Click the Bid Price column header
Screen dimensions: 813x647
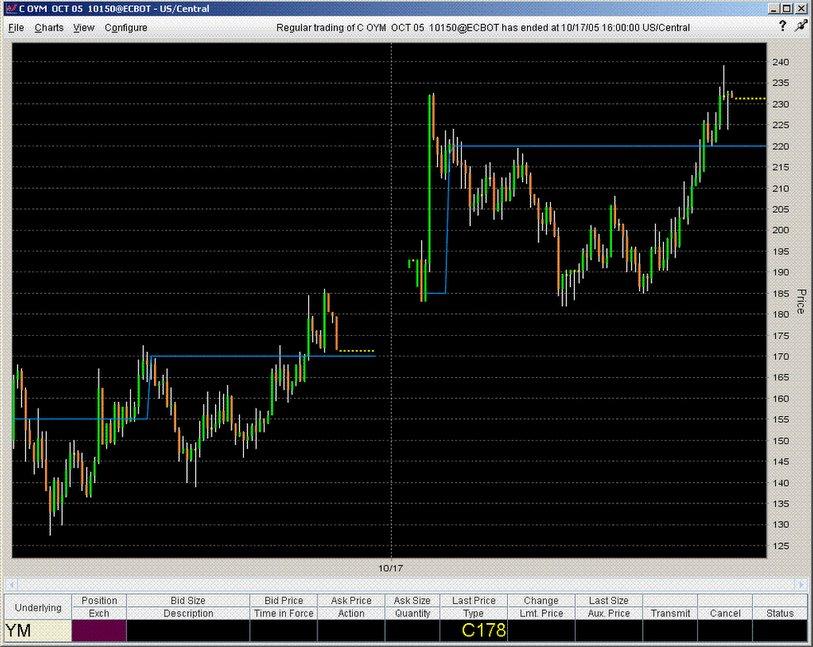pyautogui.click(x=284, y=600)
